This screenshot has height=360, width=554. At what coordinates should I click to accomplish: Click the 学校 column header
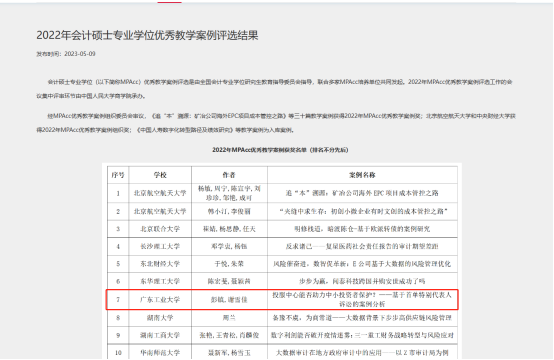click(x=160, y=175)
